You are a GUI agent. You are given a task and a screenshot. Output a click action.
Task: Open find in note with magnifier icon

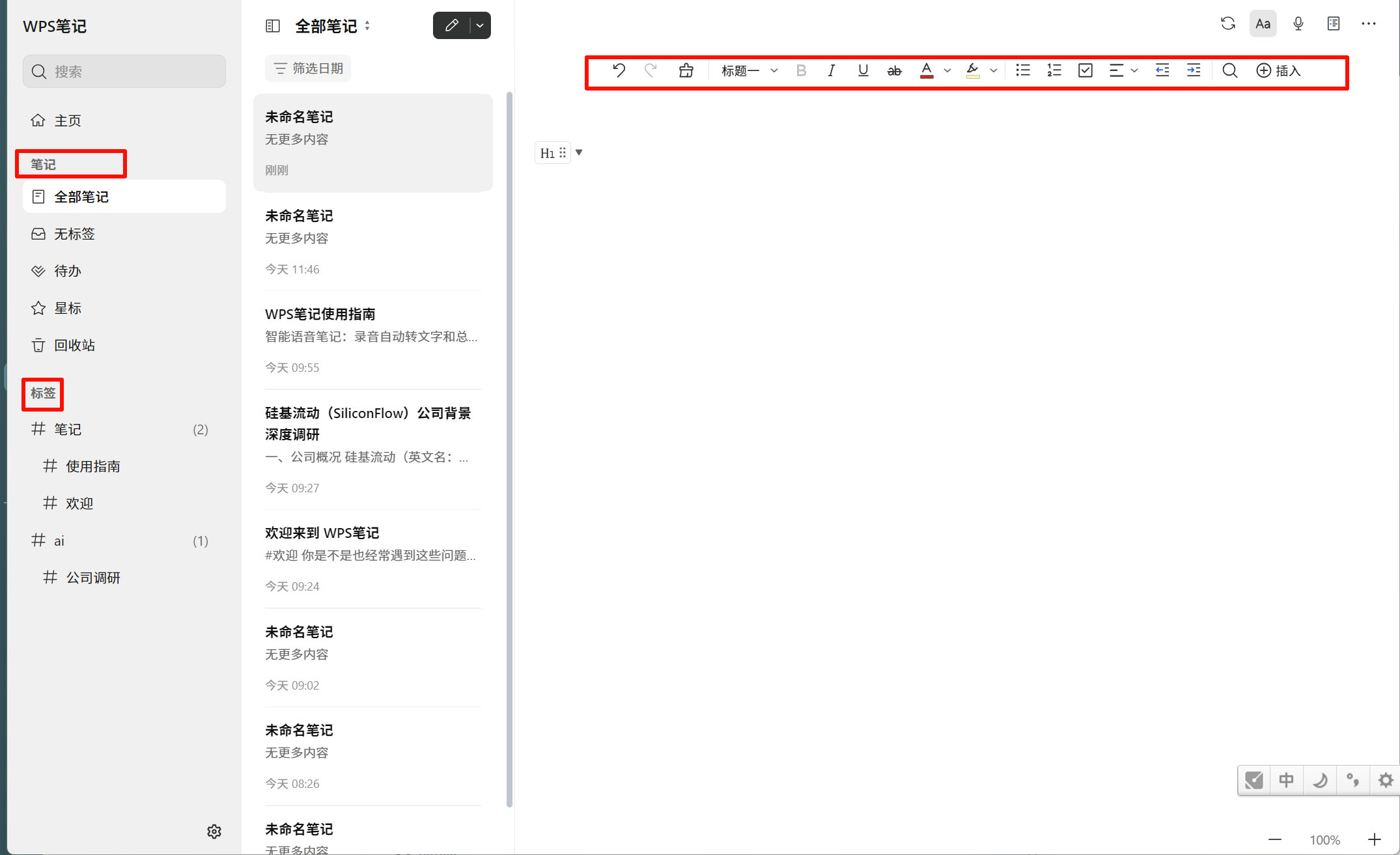tap(1230, 70)
